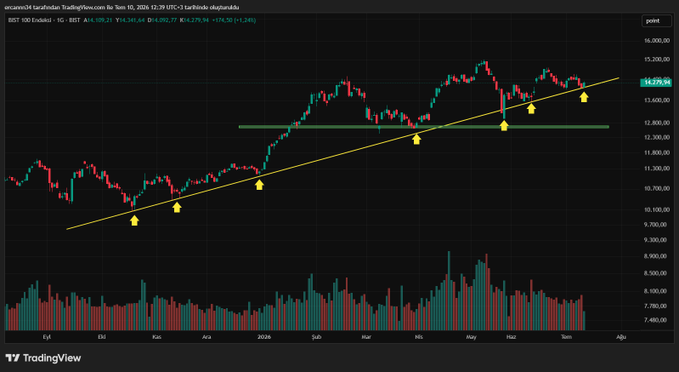
Task: Click the tallest volume bar in April
Action: coord(448,291)
